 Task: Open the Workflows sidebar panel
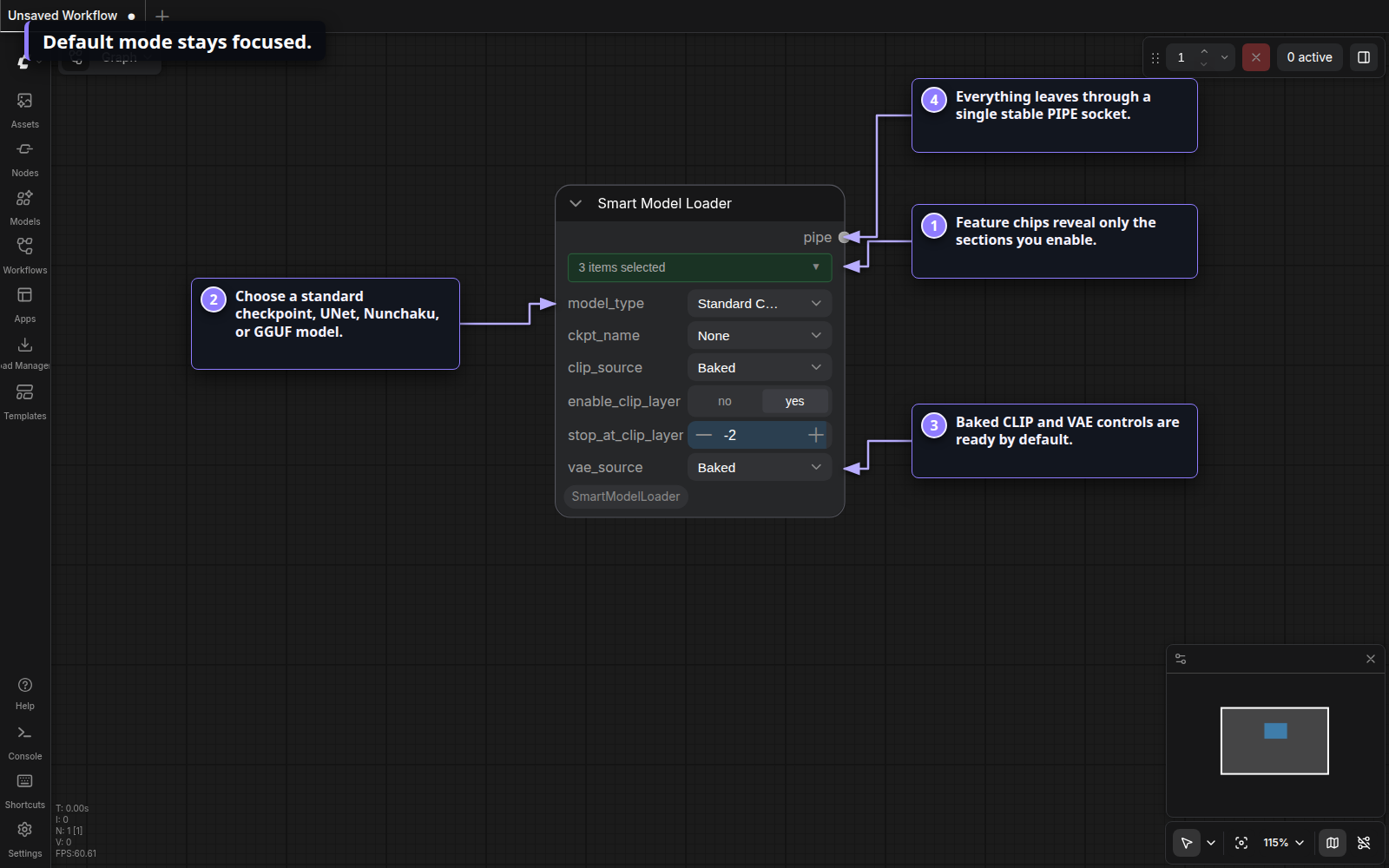pyautogui.click(x=24, y=255)
